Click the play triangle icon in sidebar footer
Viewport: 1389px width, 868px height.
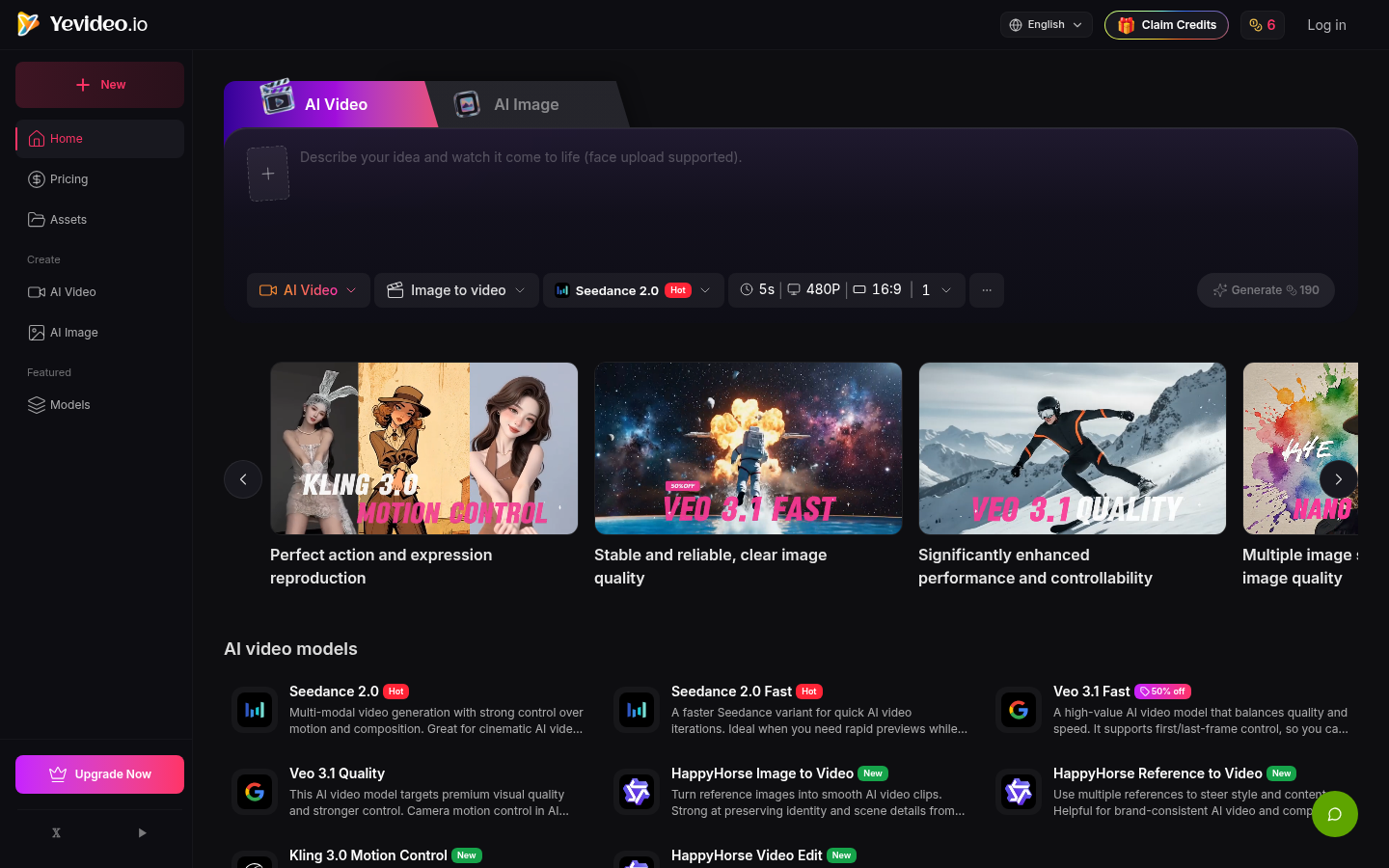tap(142, 833)
